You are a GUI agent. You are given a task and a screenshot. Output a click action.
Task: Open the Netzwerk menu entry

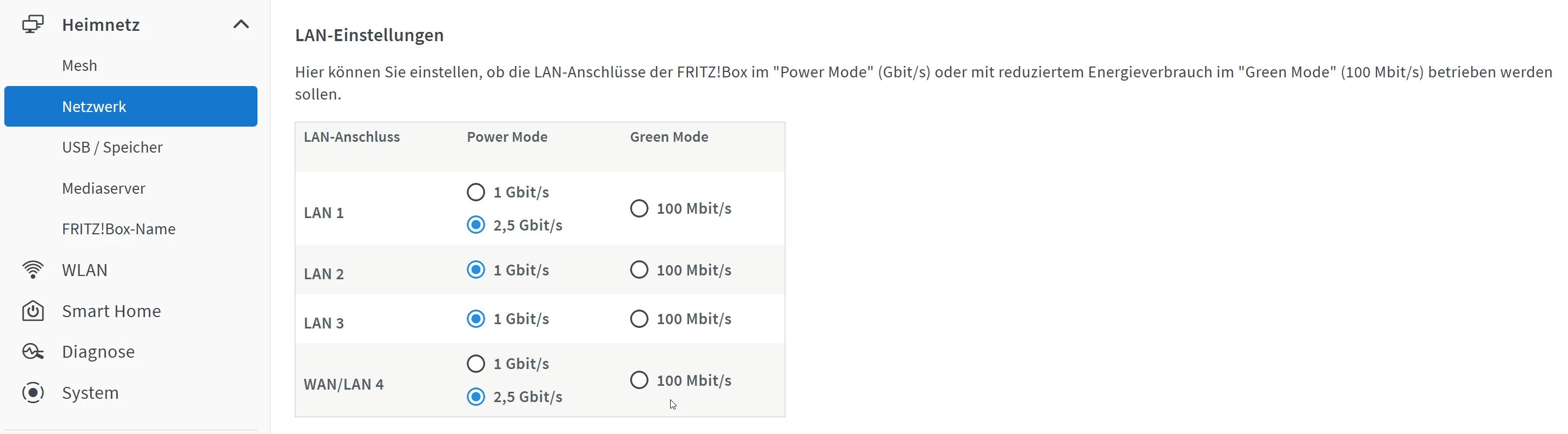tap(94, 107)
